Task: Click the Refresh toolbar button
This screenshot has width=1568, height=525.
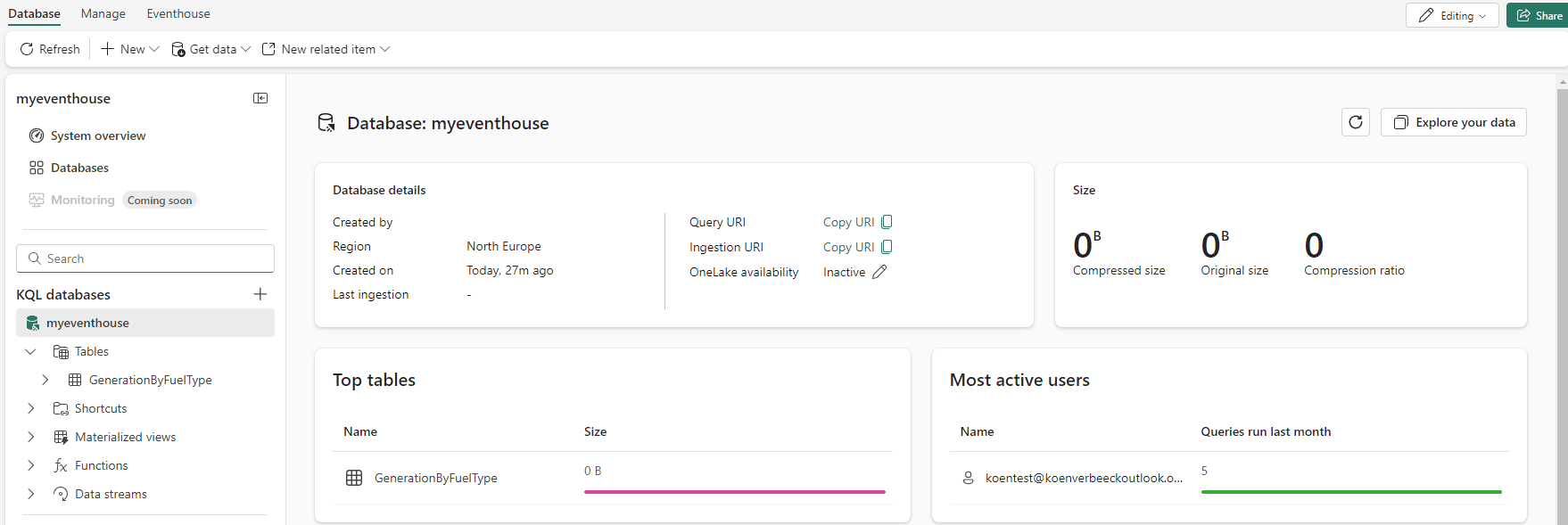Action: point(50,49)
